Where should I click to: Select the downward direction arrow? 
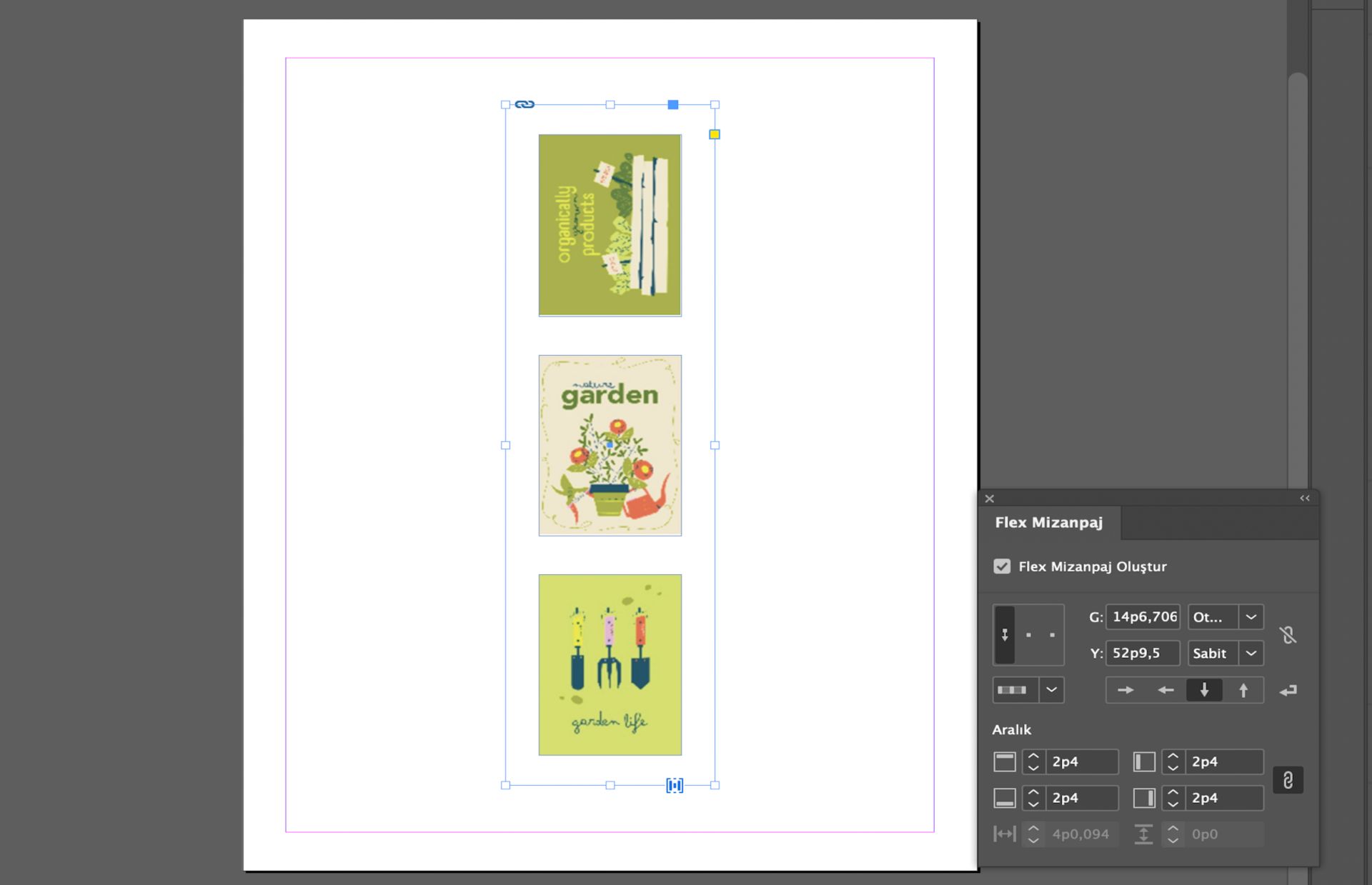click(x=1204, y=690)
